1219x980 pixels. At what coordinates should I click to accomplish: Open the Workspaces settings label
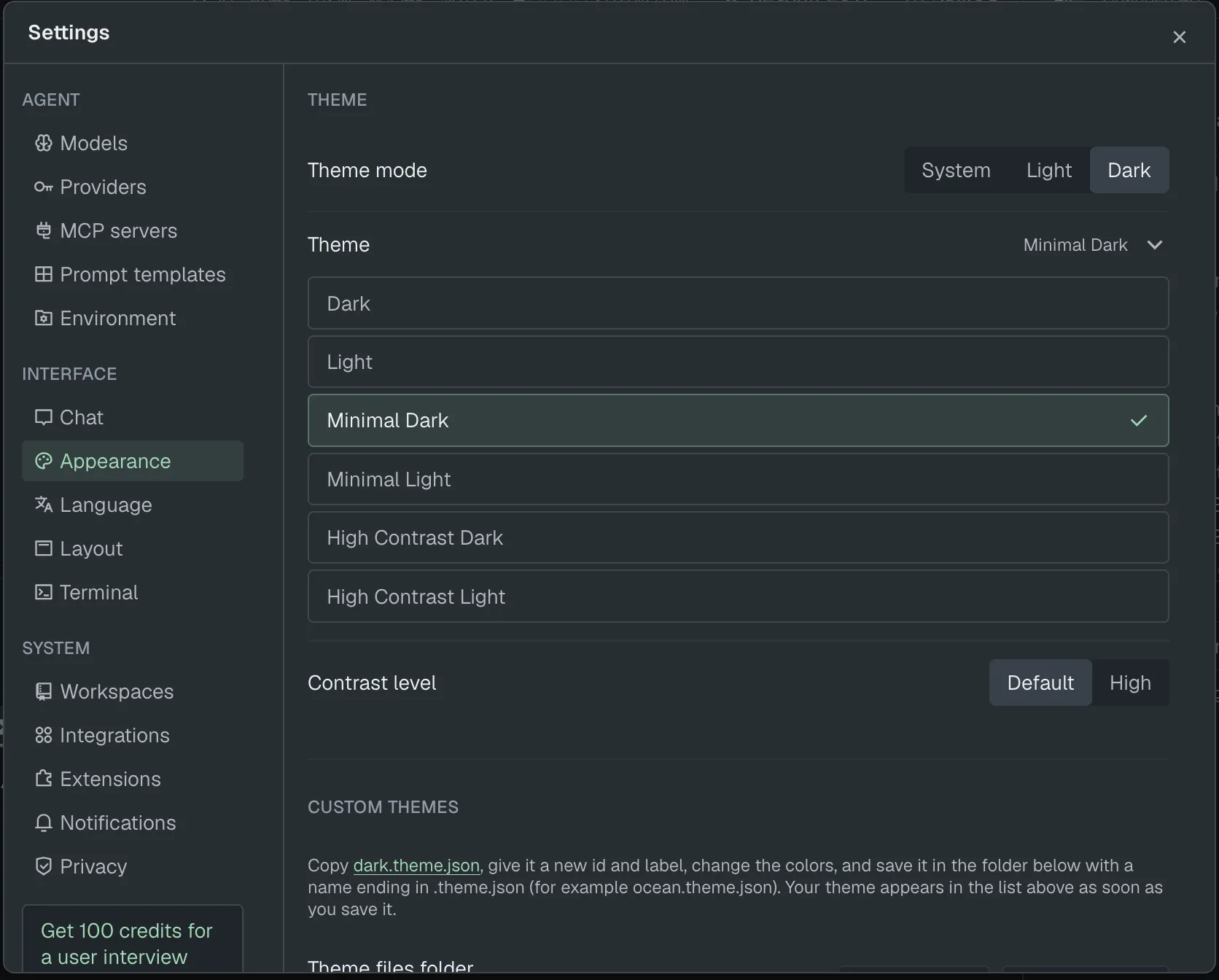117,691
